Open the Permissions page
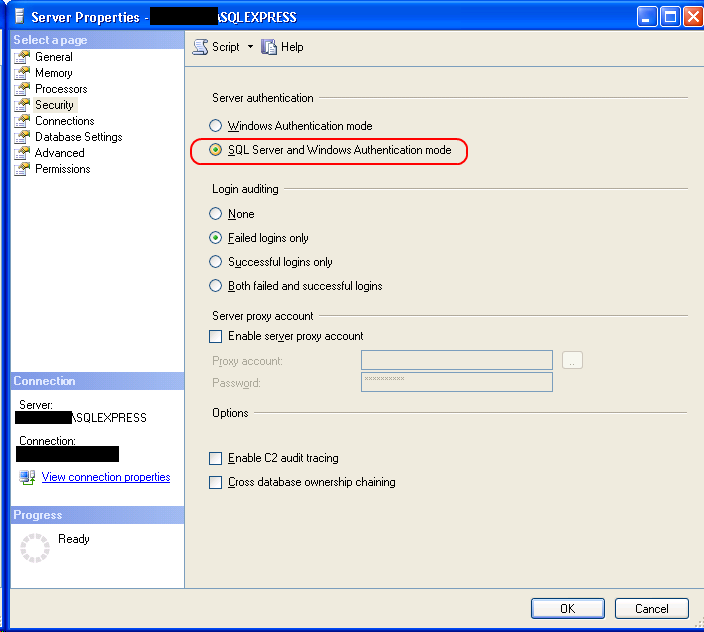 (x=63, y=169)
